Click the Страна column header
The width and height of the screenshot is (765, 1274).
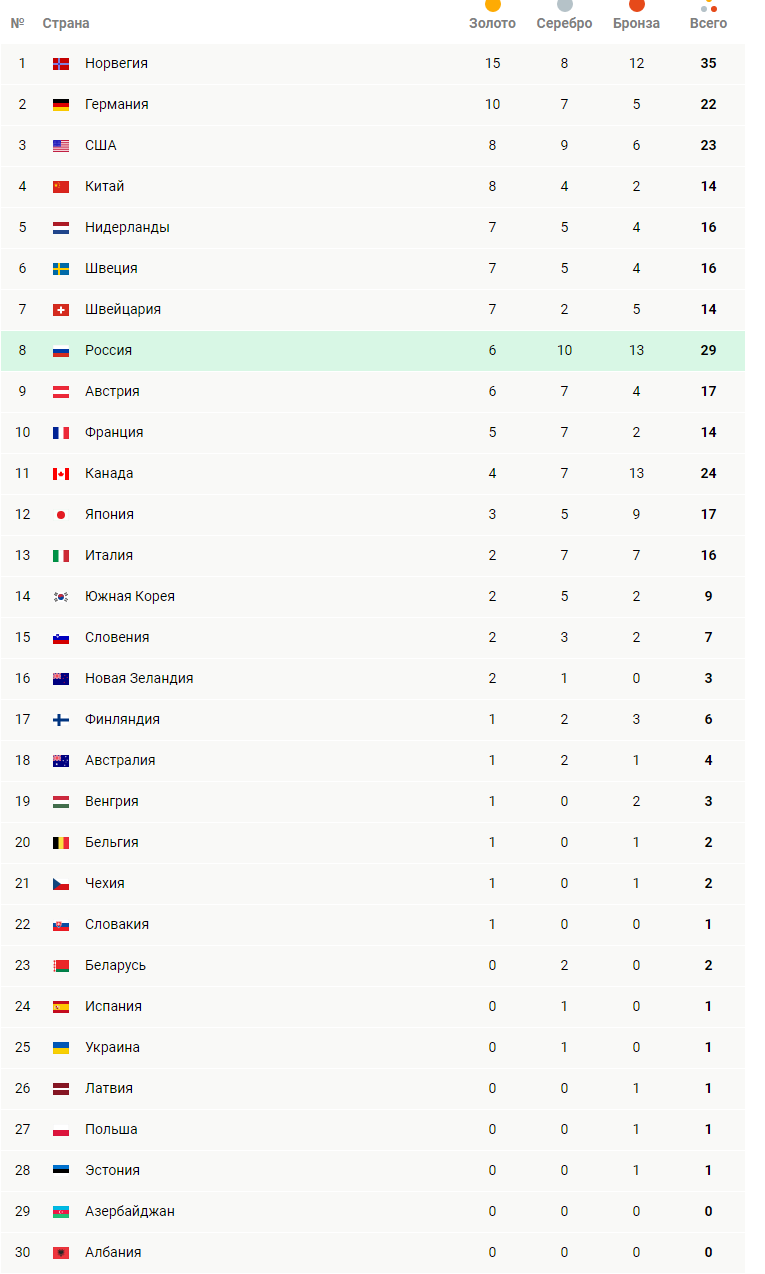[x=66, y=23]
